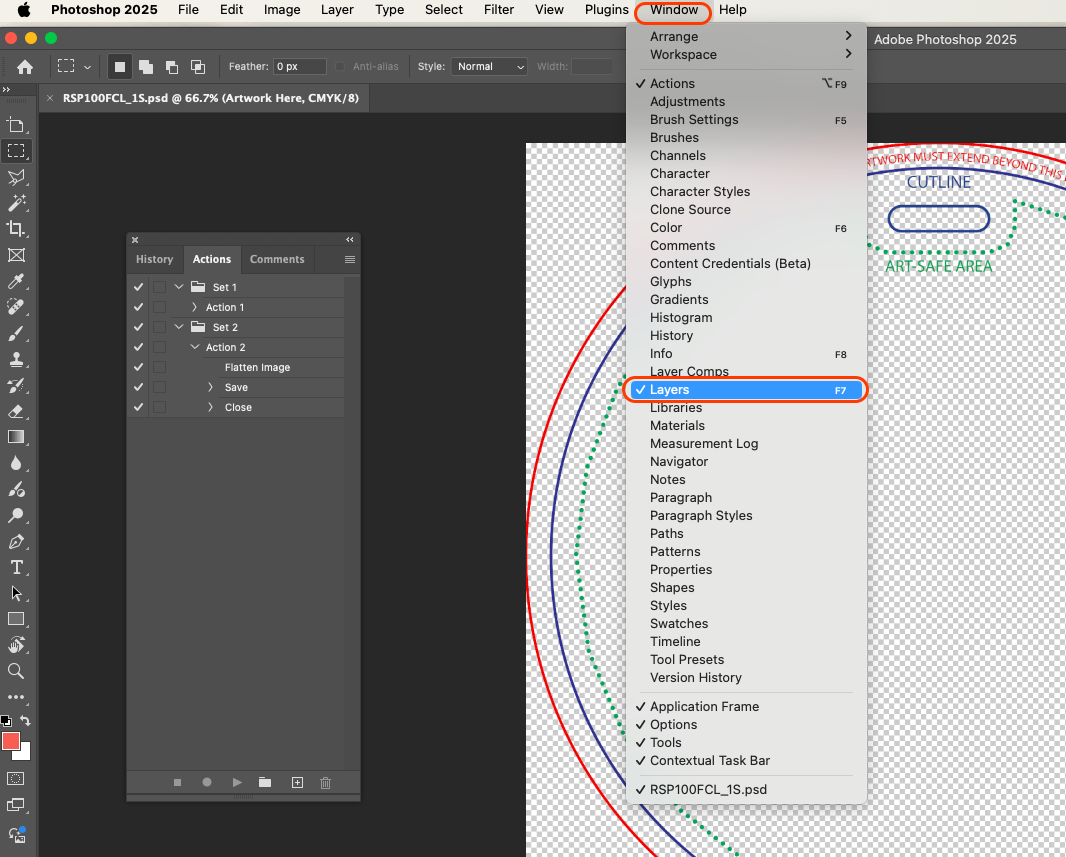Toggle the checkmark for Set 1
This screenshot has width=1066, height=857.
[138, 287]
